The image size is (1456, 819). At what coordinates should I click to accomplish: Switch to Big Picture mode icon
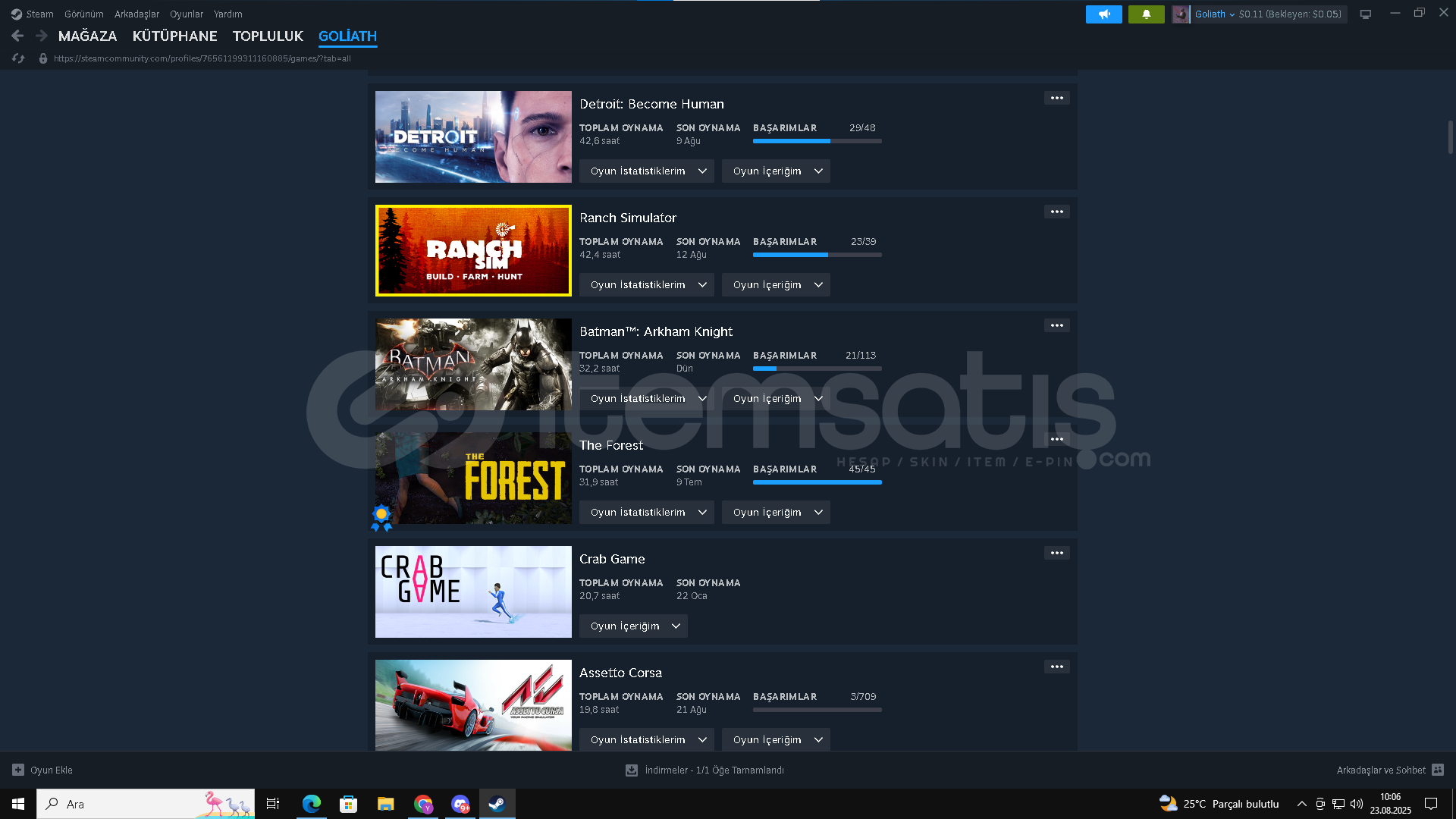1366,14
